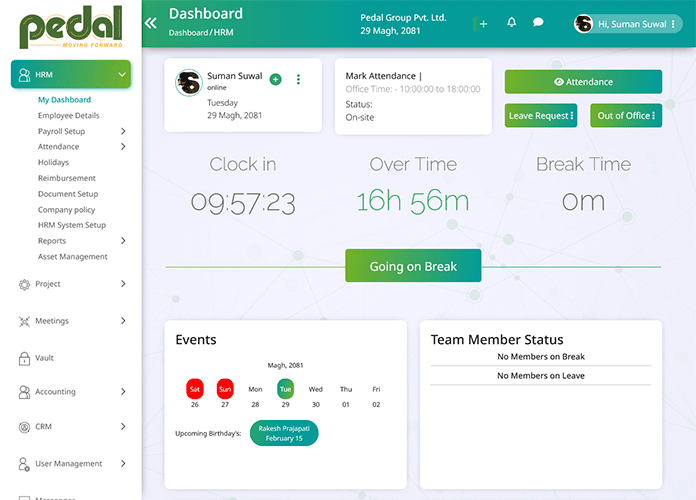Image resolution: width=696 pixels, height=500 pixels.
Task: Select Tue 29 in Events calendar
Action: coord(286,389)
